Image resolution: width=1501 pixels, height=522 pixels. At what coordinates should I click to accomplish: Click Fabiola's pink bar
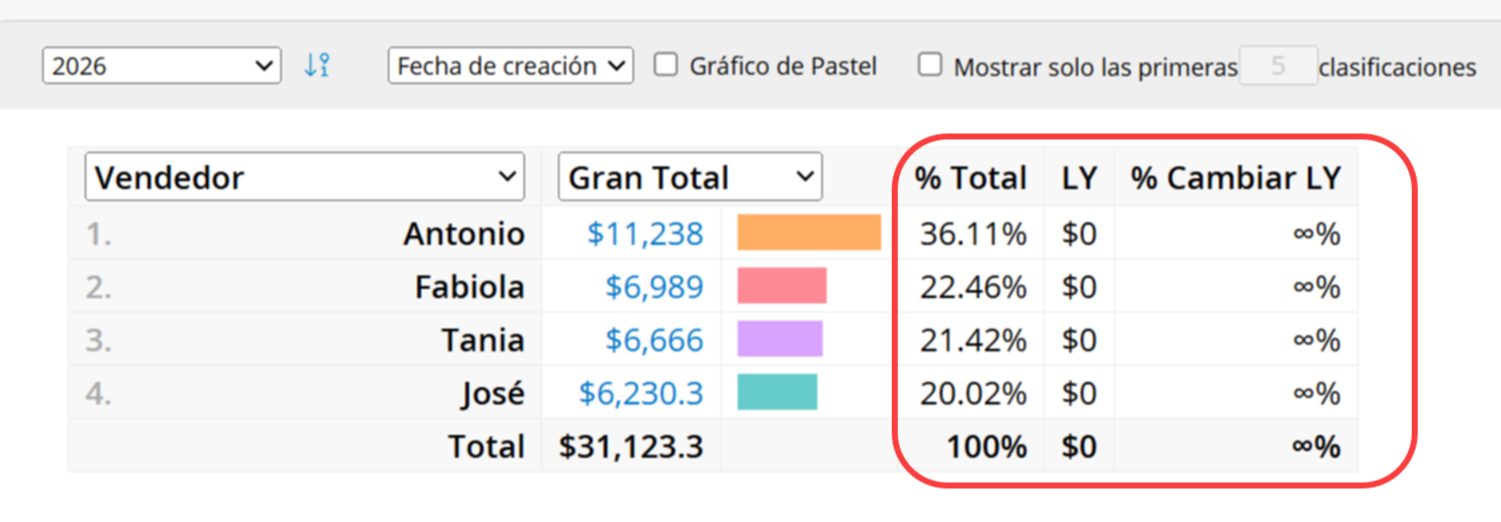pos(782,286)
